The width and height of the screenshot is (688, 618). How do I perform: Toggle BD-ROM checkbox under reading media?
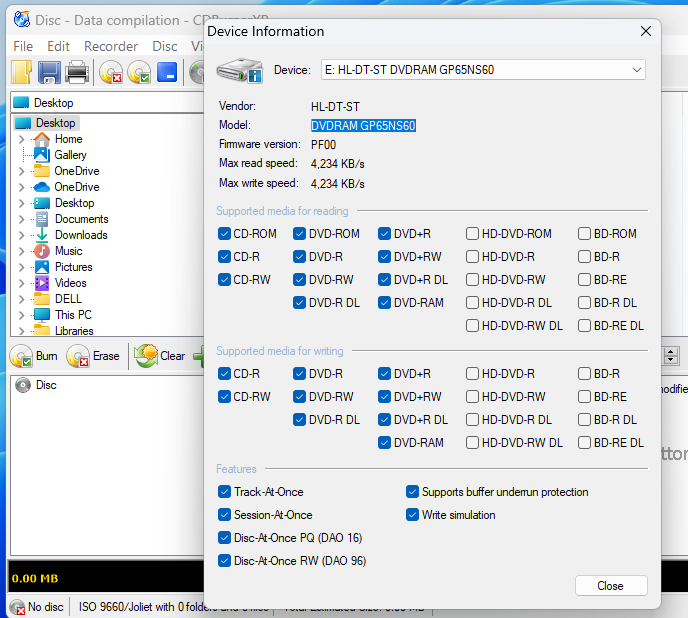(584, 234)
